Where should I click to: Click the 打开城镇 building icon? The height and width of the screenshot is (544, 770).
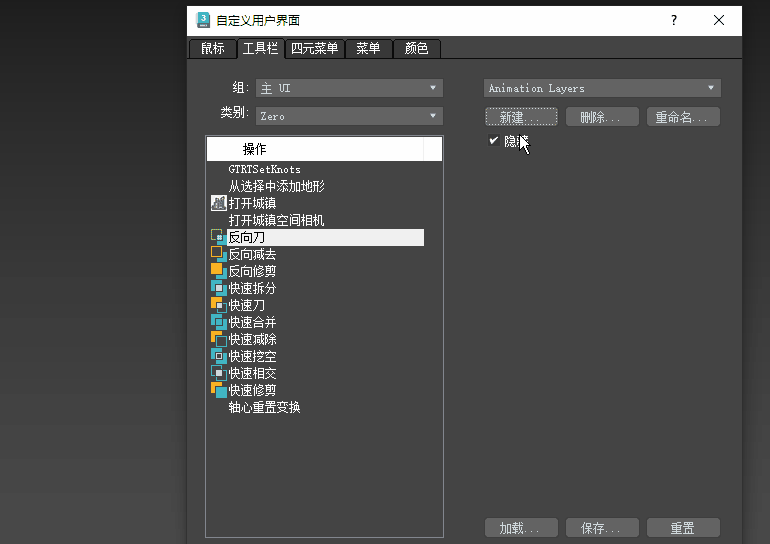[x=218, y=203]
